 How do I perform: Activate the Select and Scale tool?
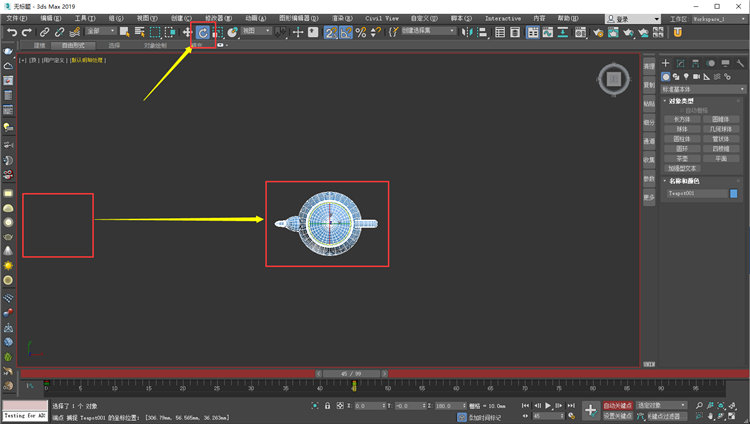click(x=218, y=32)
